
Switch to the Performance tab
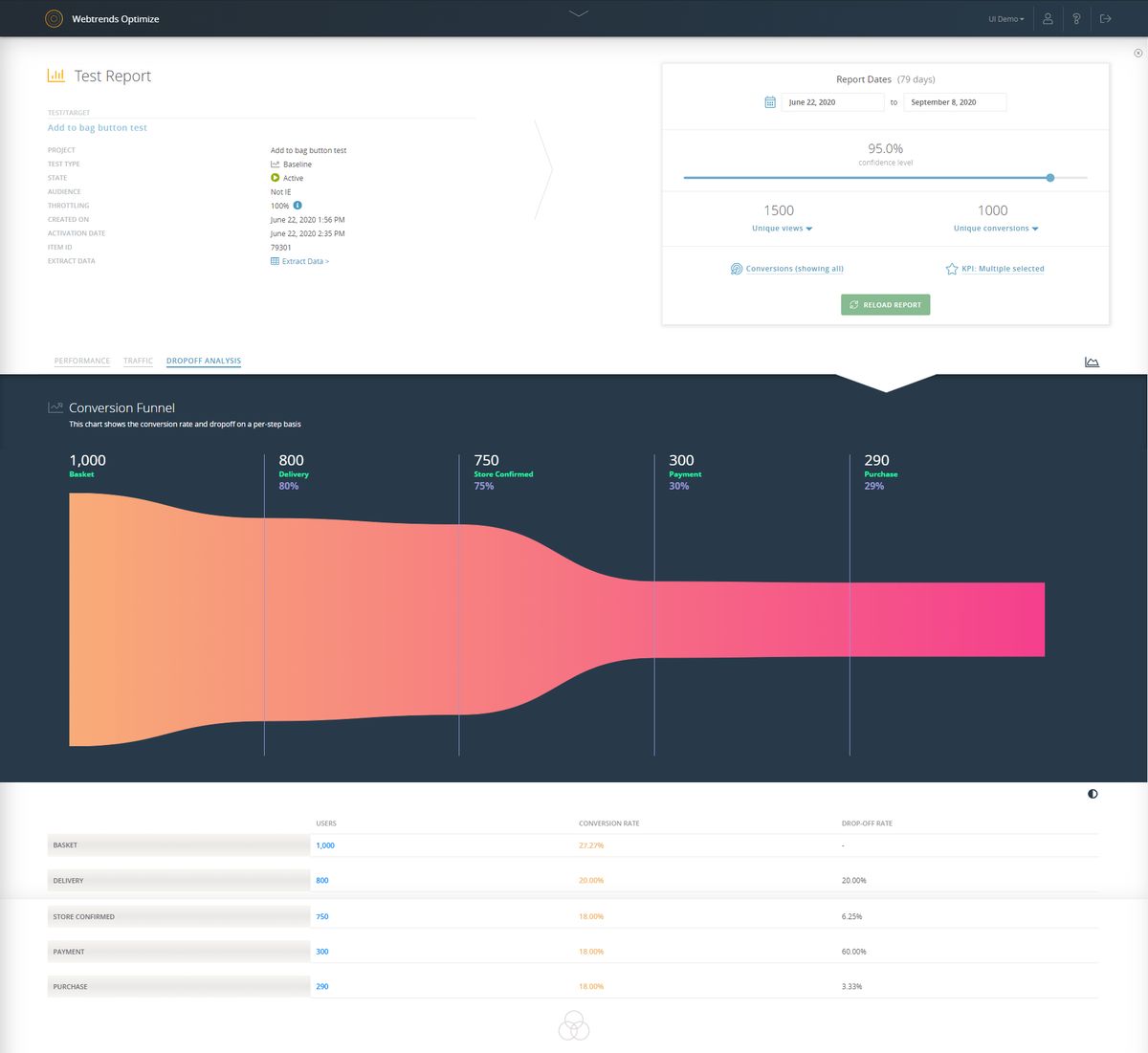[81, 361]
